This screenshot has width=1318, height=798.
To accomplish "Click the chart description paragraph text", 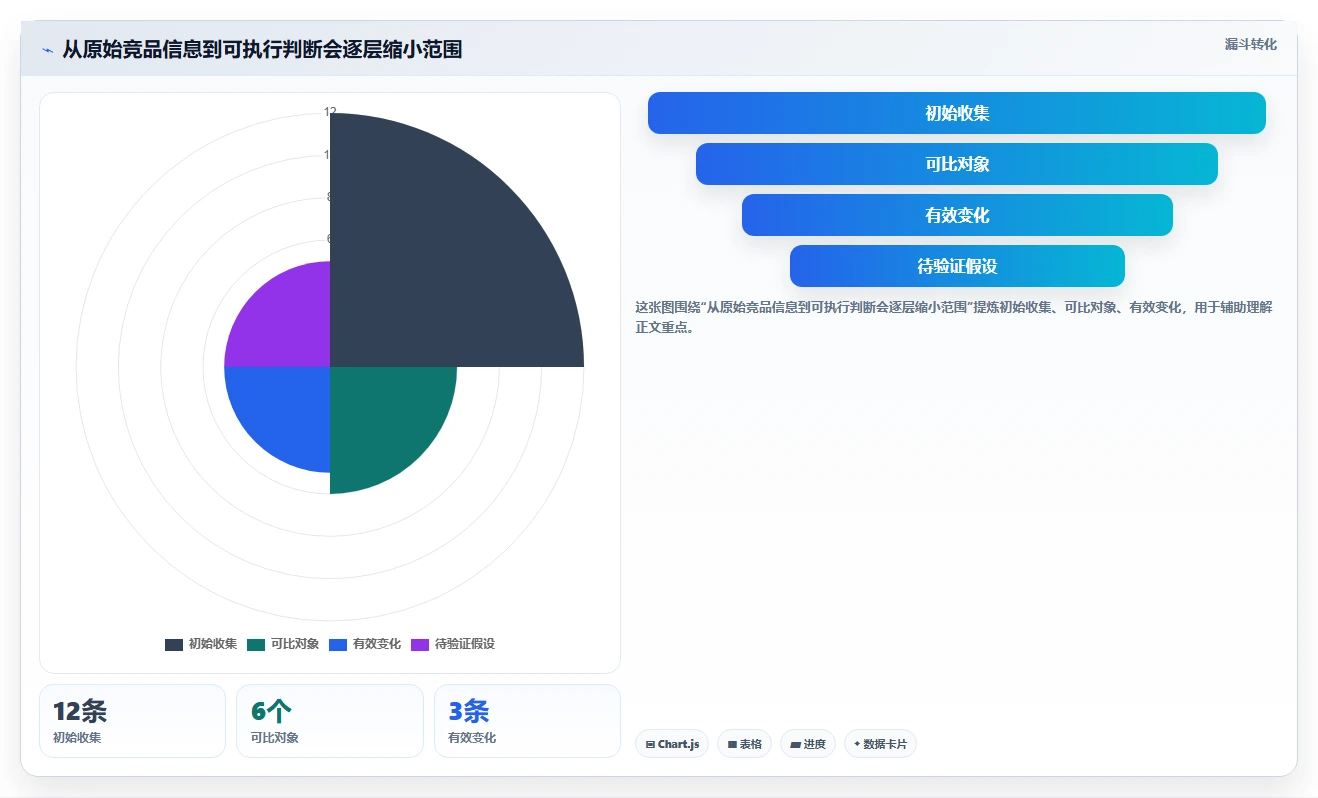I will click(953, 317).
